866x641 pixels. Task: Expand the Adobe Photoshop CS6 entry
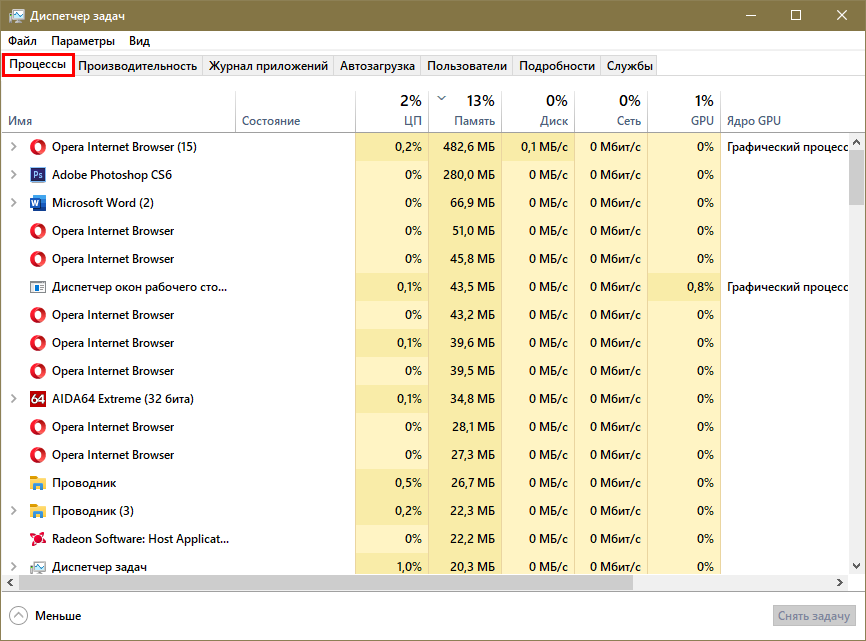tap(13, 175)
